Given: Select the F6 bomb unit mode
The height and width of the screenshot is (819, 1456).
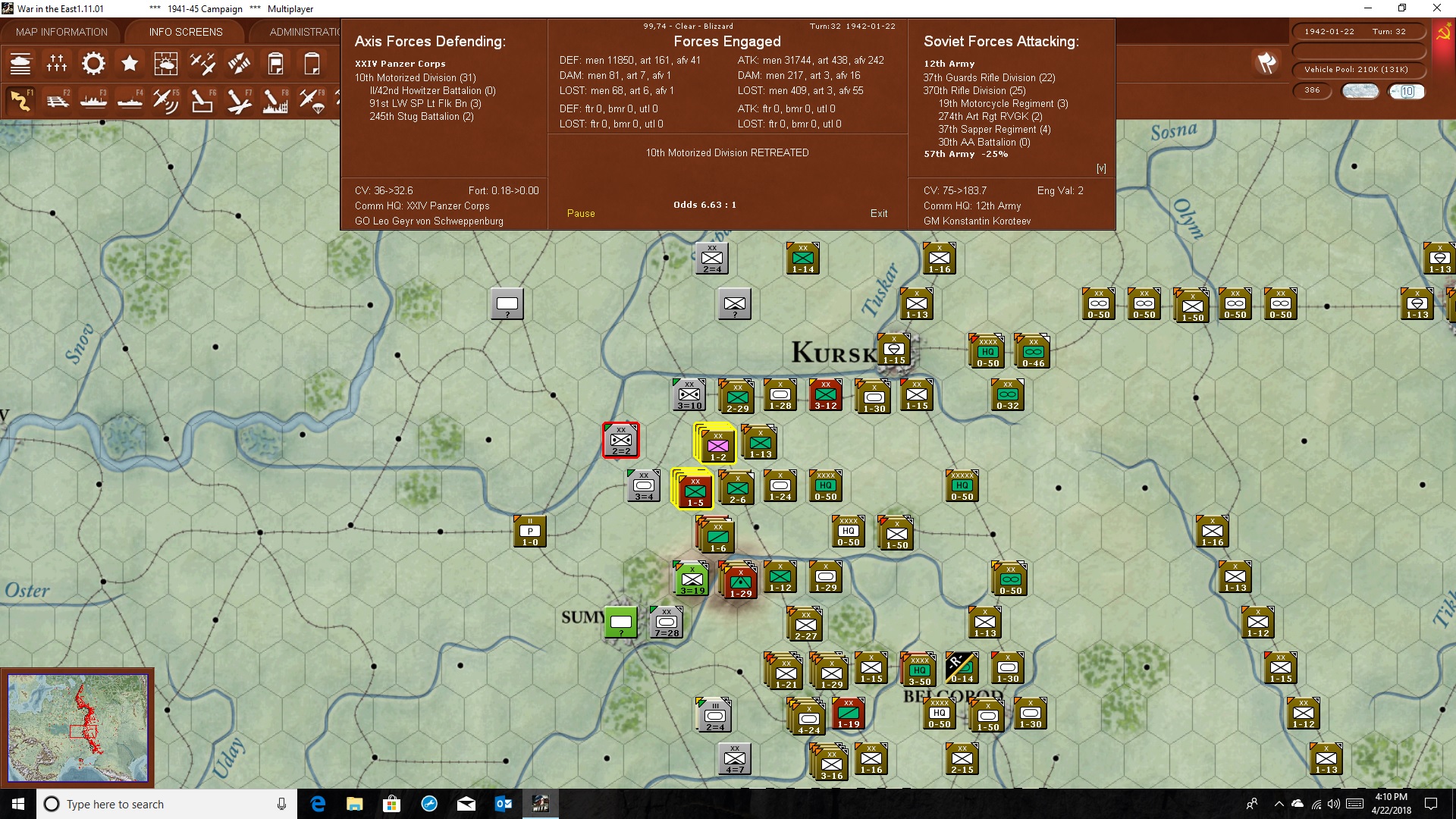Looking at the screenshot, I should click(x=202, y=100).
